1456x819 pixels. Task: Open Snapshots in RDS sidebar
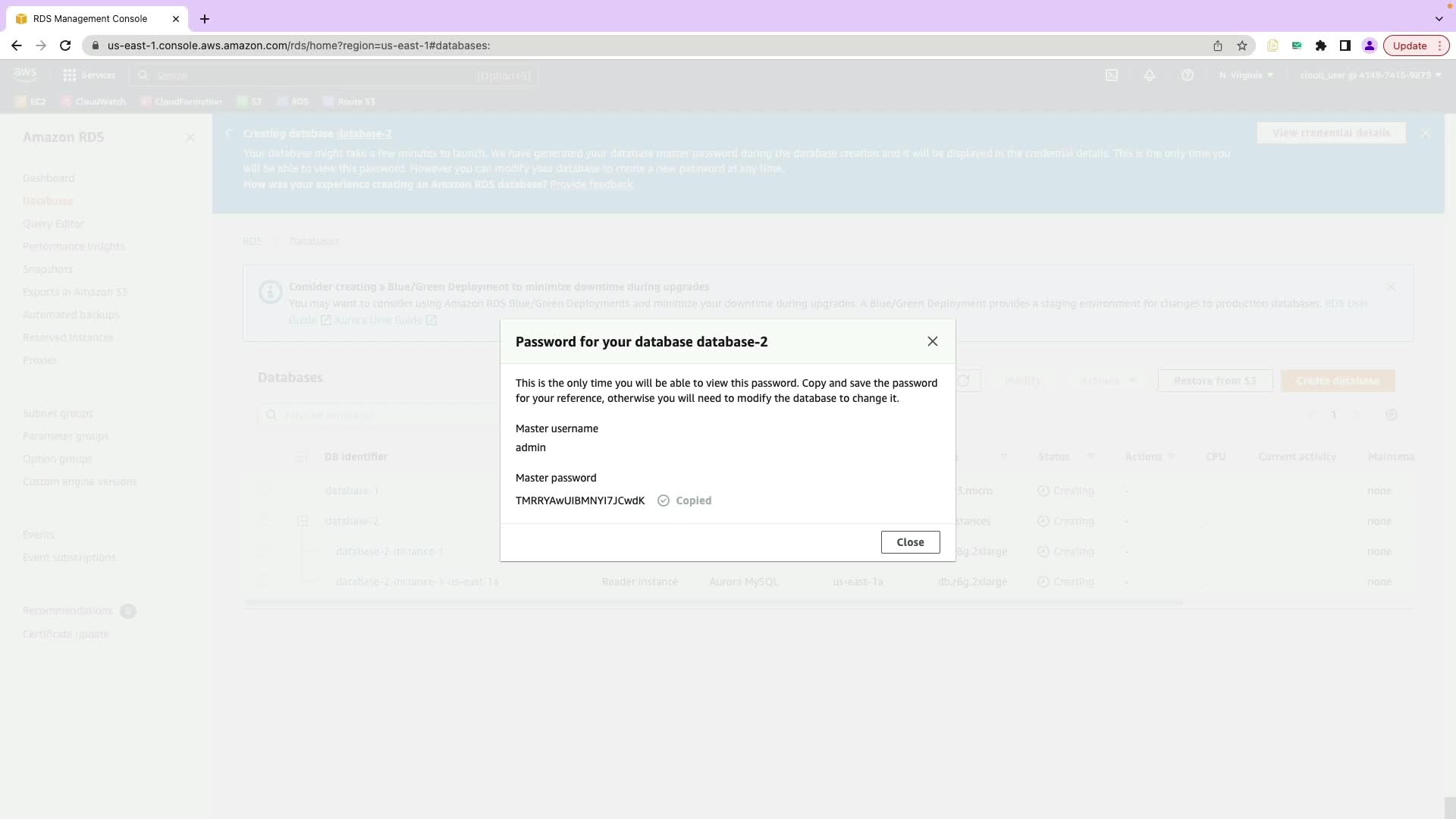pyautogui.click(x=48, y=269)
